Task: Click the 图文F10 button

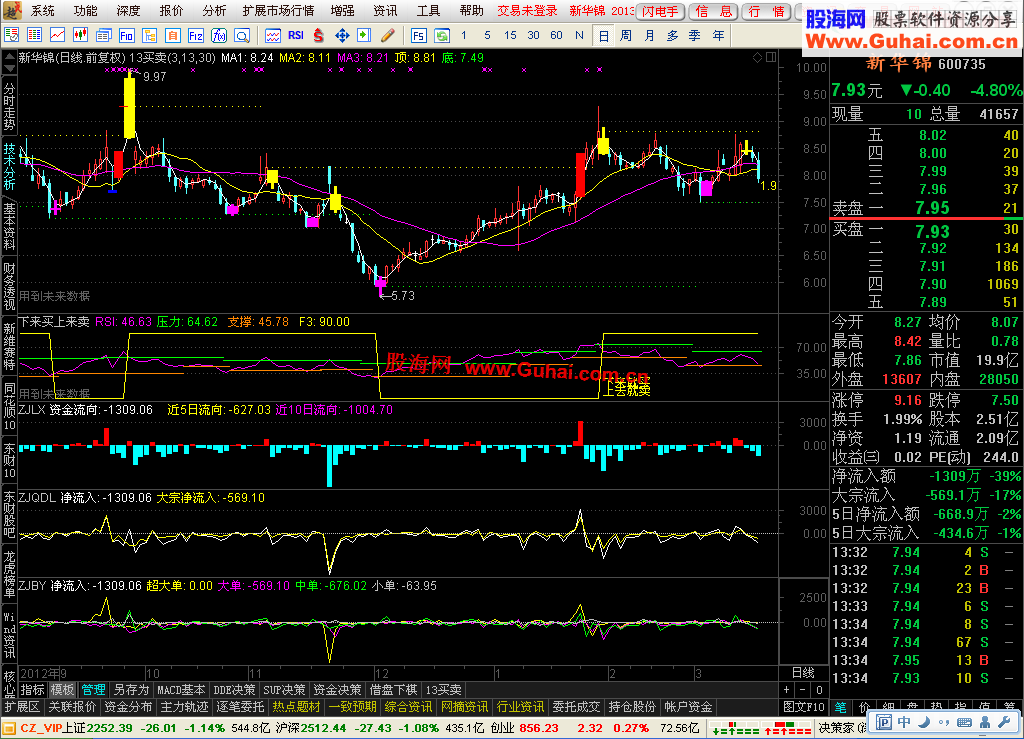Action: click(804, 706)
